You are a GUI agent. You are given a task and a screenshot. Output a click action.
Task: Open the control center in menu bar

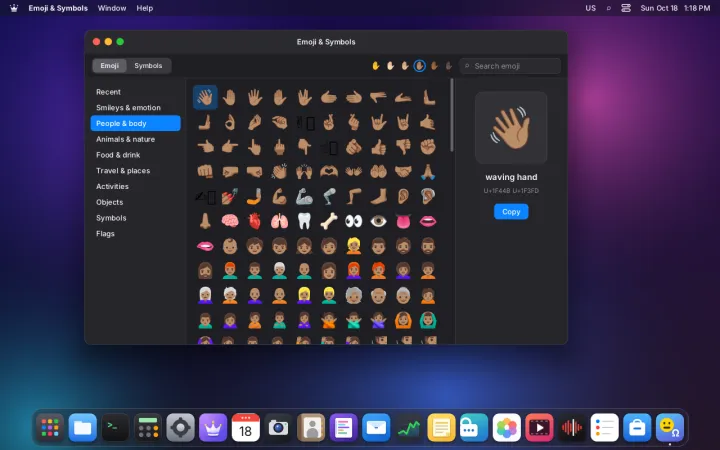coord(626,8)
